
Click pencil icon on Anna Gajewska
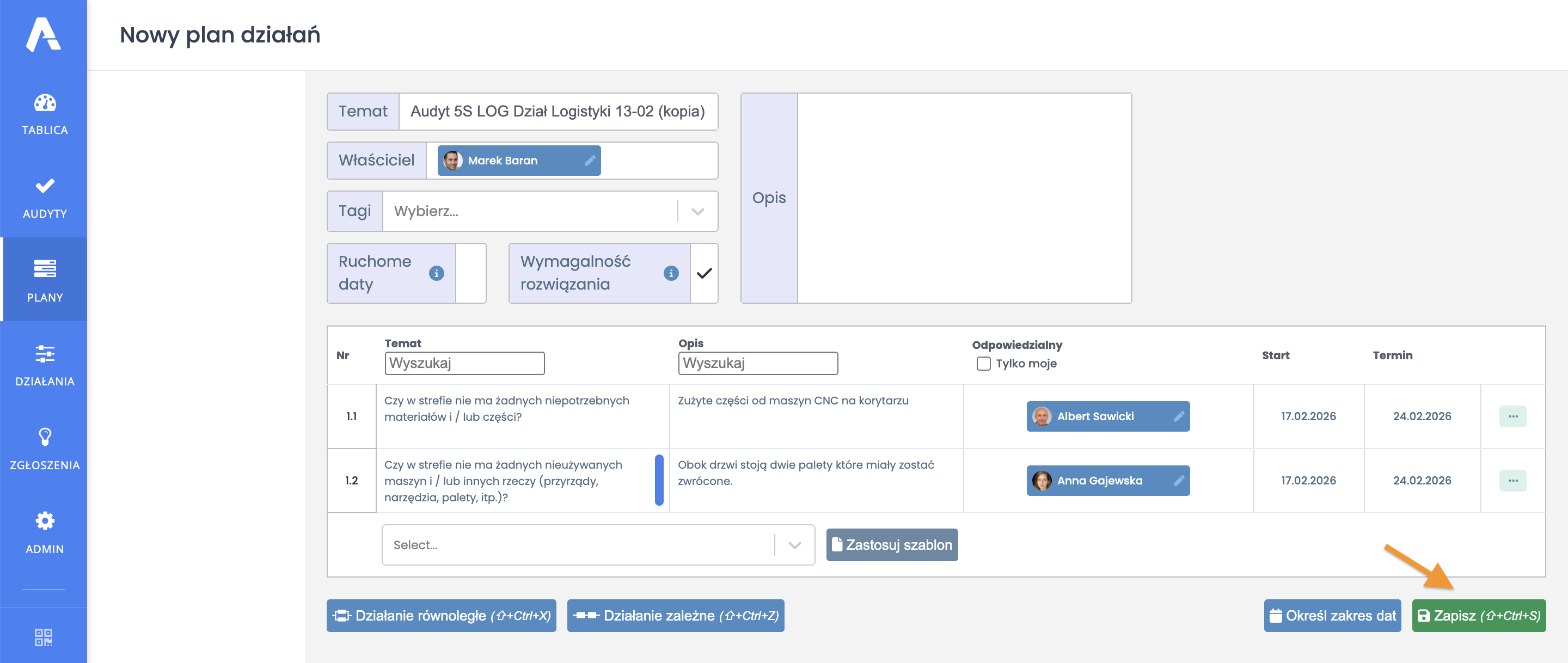click(x=1178, y=480)
